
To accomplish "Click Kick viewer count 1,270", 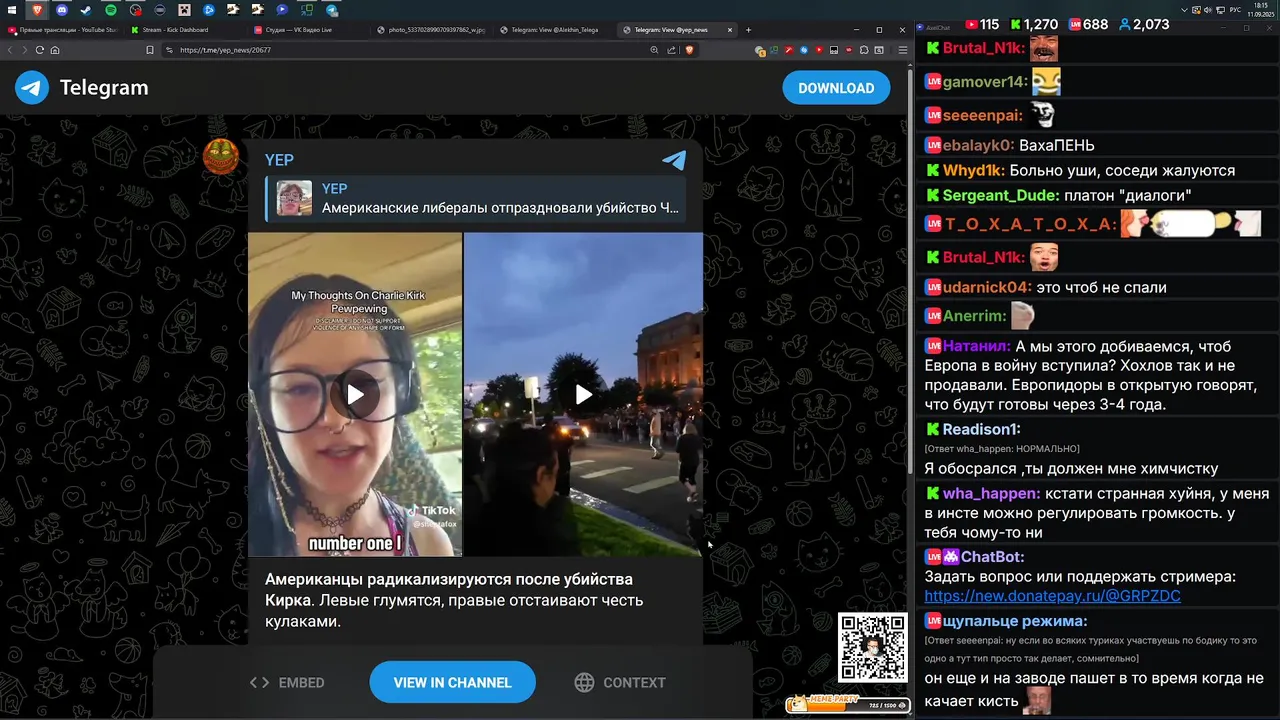I will (1034, 24).
